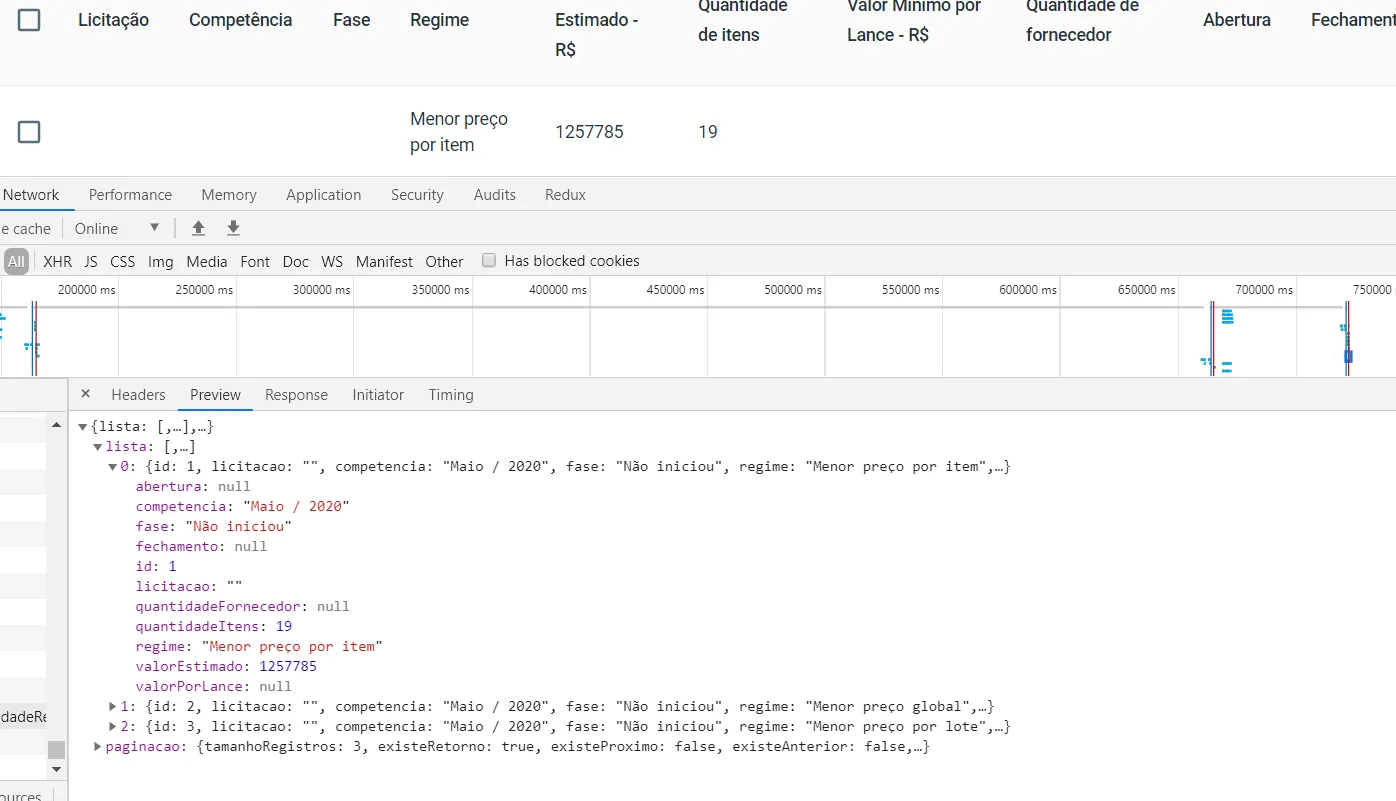Click the Abertura column header
The height and width of the screenshot is (801, 1396).
point(1237,20)
